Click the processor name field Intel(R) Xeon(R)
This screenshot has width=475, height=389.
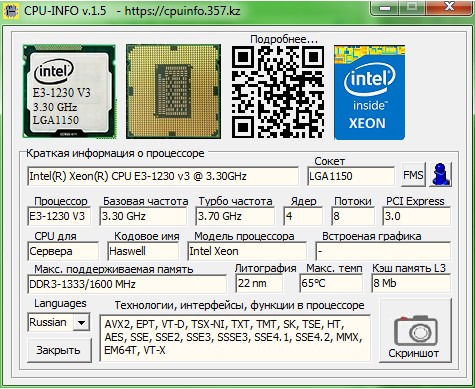click(163, 176)
